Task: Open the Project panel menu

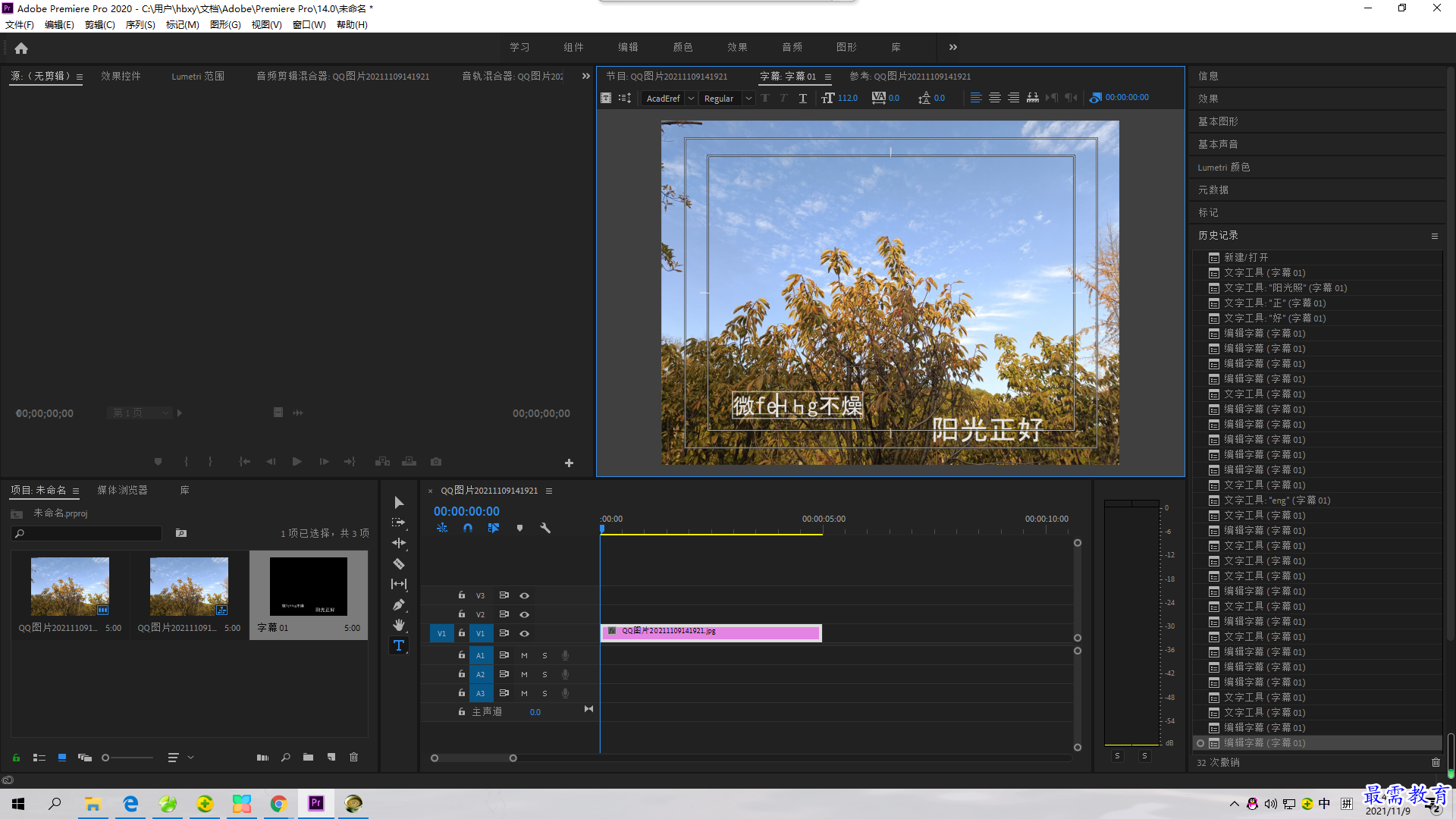Action: 76,491
